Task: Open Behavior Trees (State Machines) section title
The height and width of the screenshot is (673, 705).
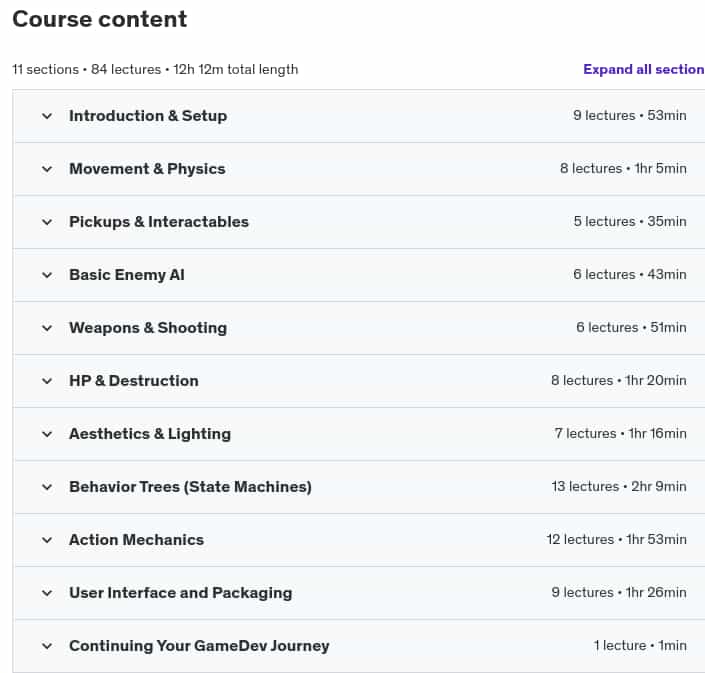Action: pos(190,487)
